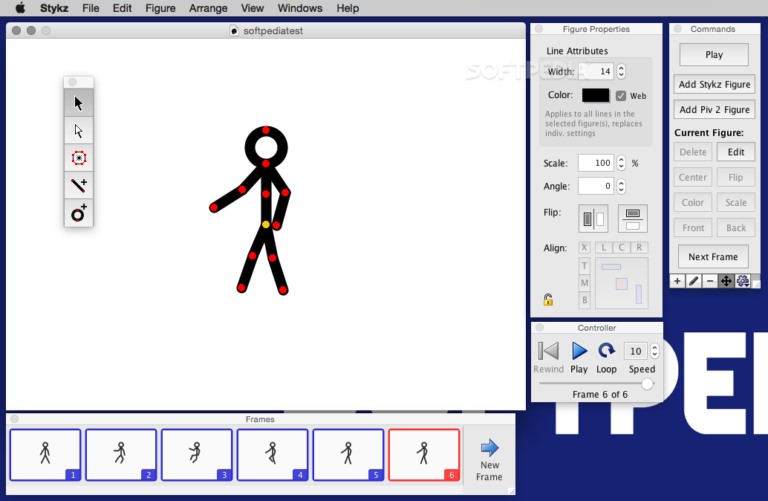The image size is (768, 501).
Task: Click the Next Frame button
Action: coord(712,257)
